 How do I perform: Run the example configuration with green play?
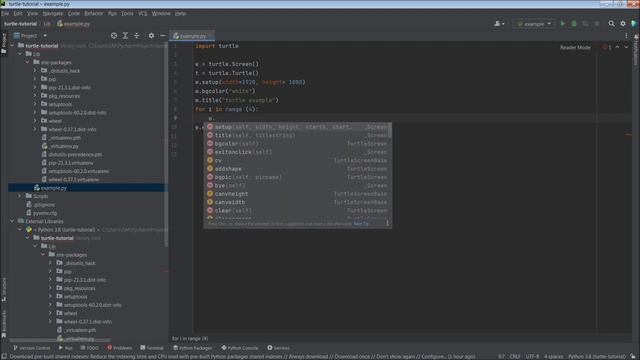tap(562, 24)
